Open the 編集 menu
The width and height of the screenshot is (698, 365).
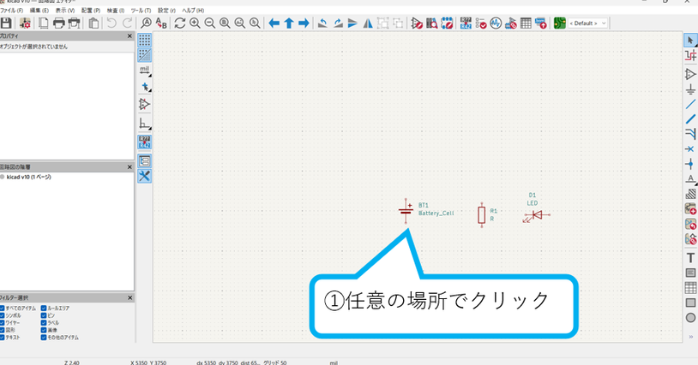point(39,10)
